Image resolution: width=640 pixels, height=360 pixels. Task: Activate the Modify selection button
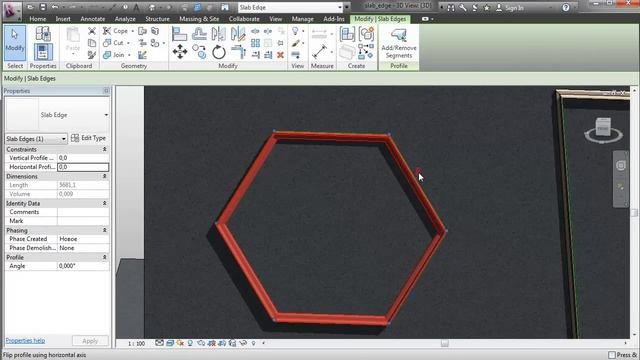(x=15, y=43)
